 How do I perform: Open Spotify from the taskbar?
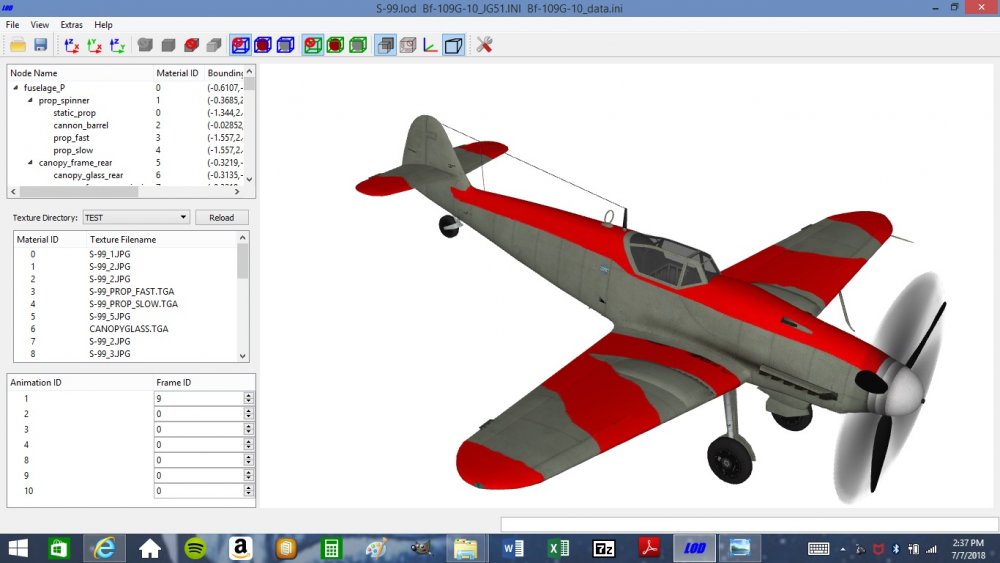click(195, 548)
